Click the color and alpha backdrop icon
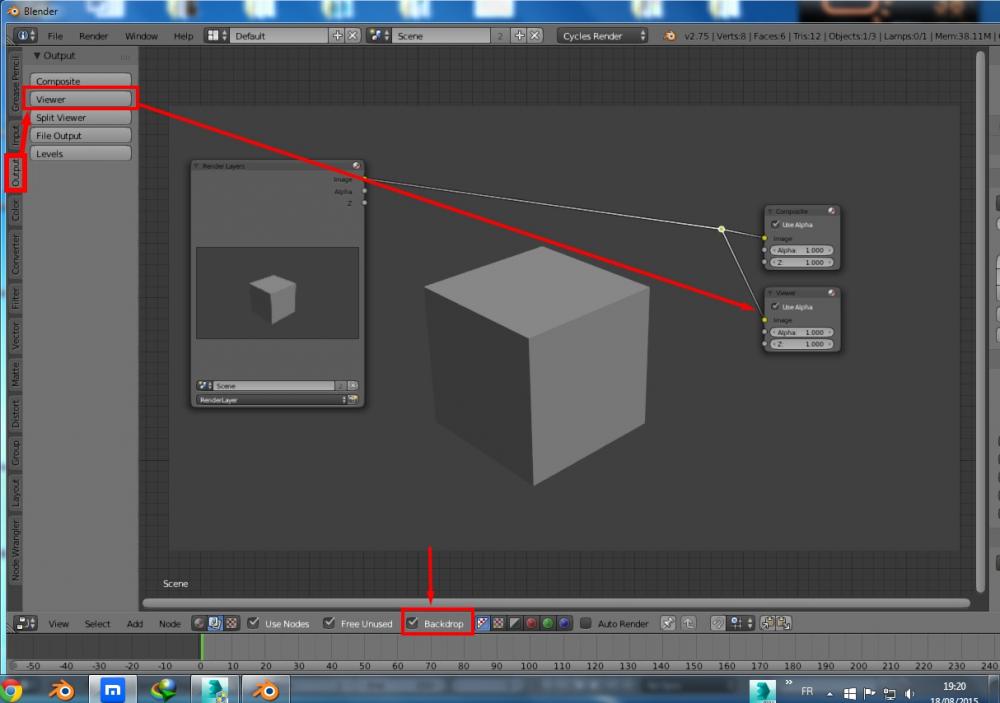 (482, 623)
